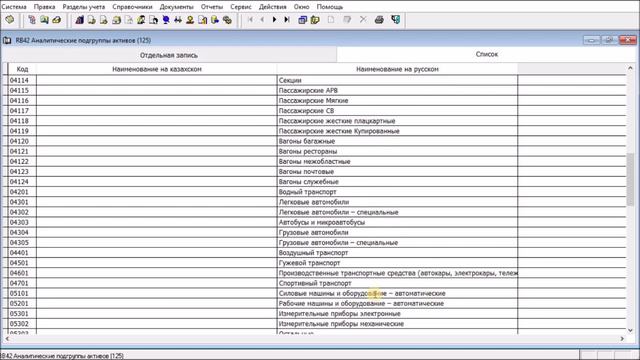Open the Окно menu
The image size is (640, 360).
tap(302, 7)
